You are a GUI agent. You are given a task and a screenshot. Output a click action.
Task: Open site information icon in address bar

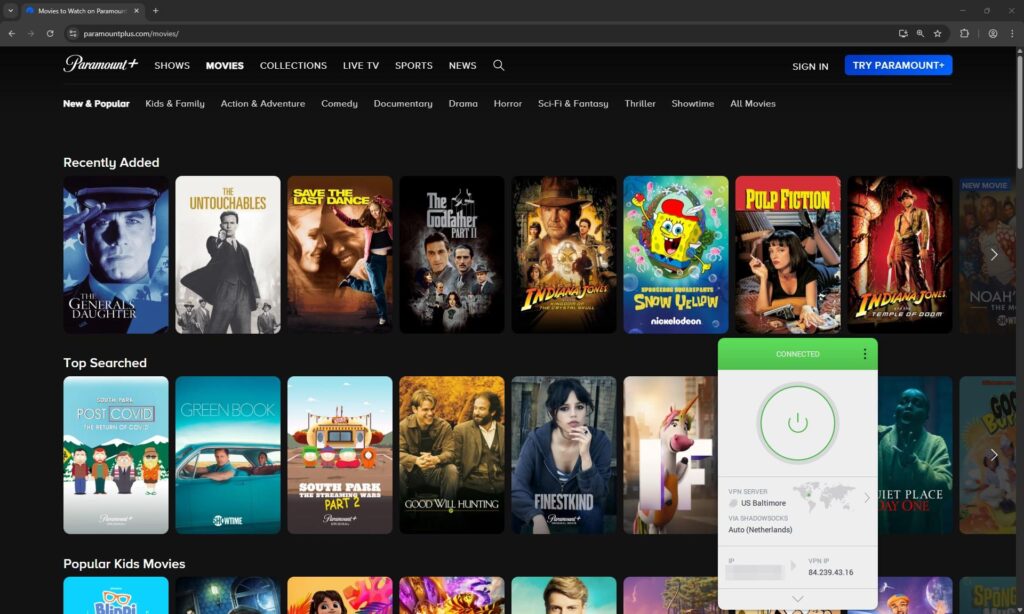(73, 33)
